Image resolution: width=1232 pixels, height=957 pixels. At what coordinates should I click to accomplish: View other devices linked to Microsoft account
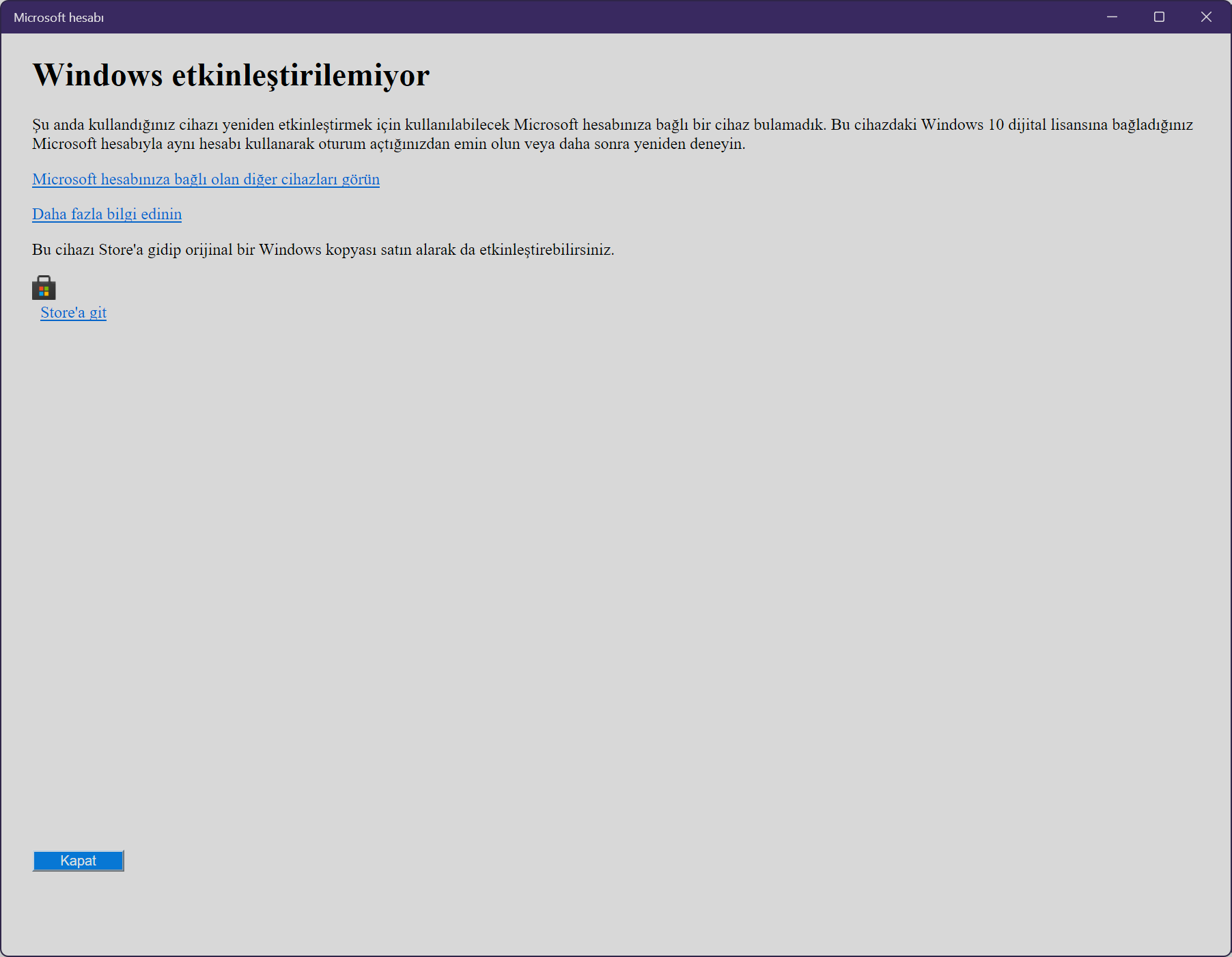pos(206,179)
